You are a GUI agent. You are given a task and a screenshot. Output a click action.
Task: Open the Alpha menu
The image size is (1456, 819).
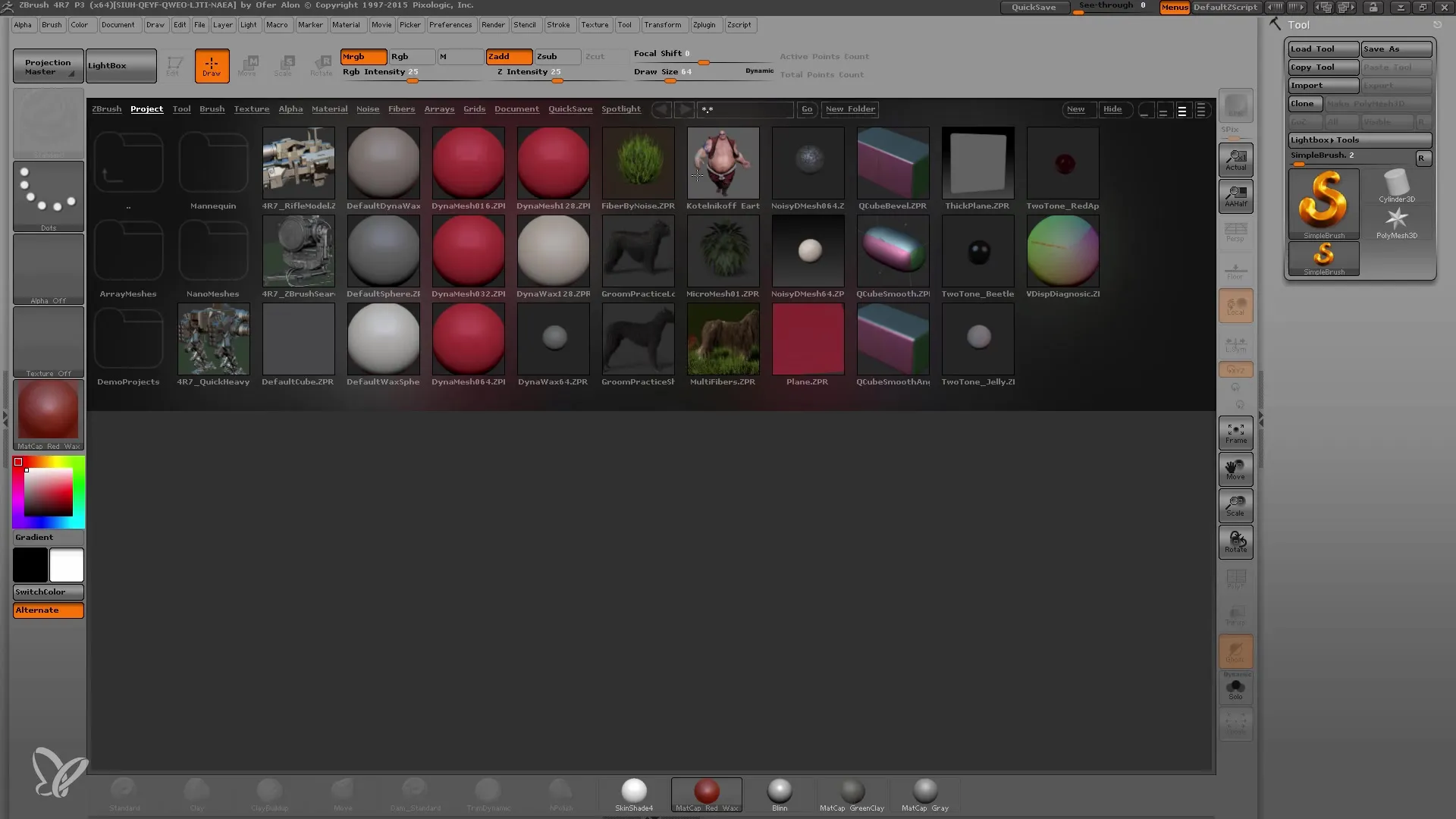23,25
